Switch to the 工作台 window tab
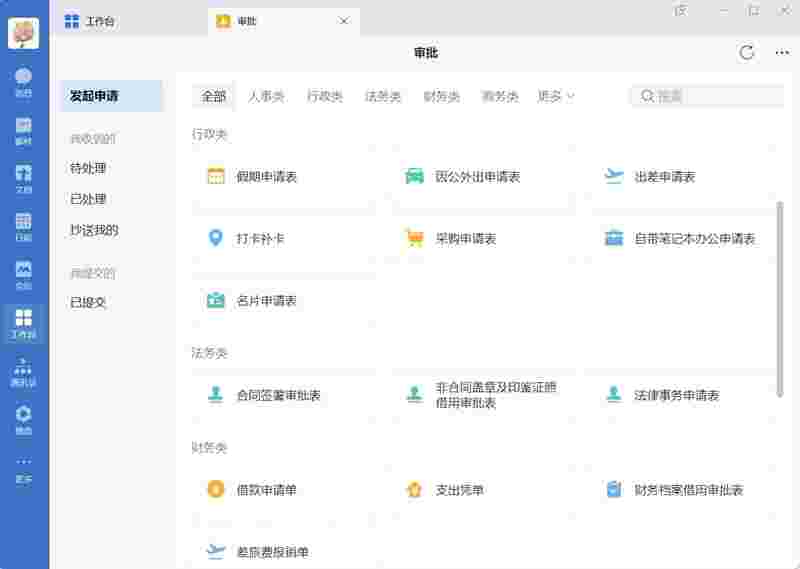 (x=90, y=21)
